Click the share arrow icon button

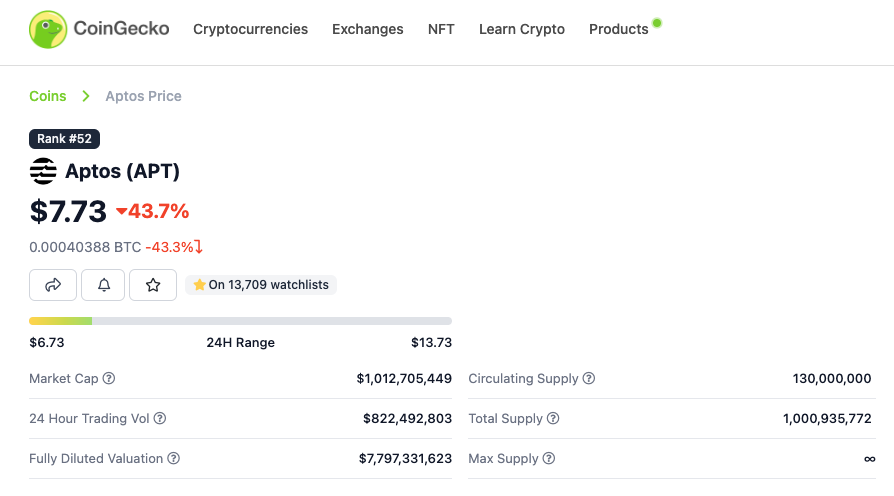(x=53, y=285)
